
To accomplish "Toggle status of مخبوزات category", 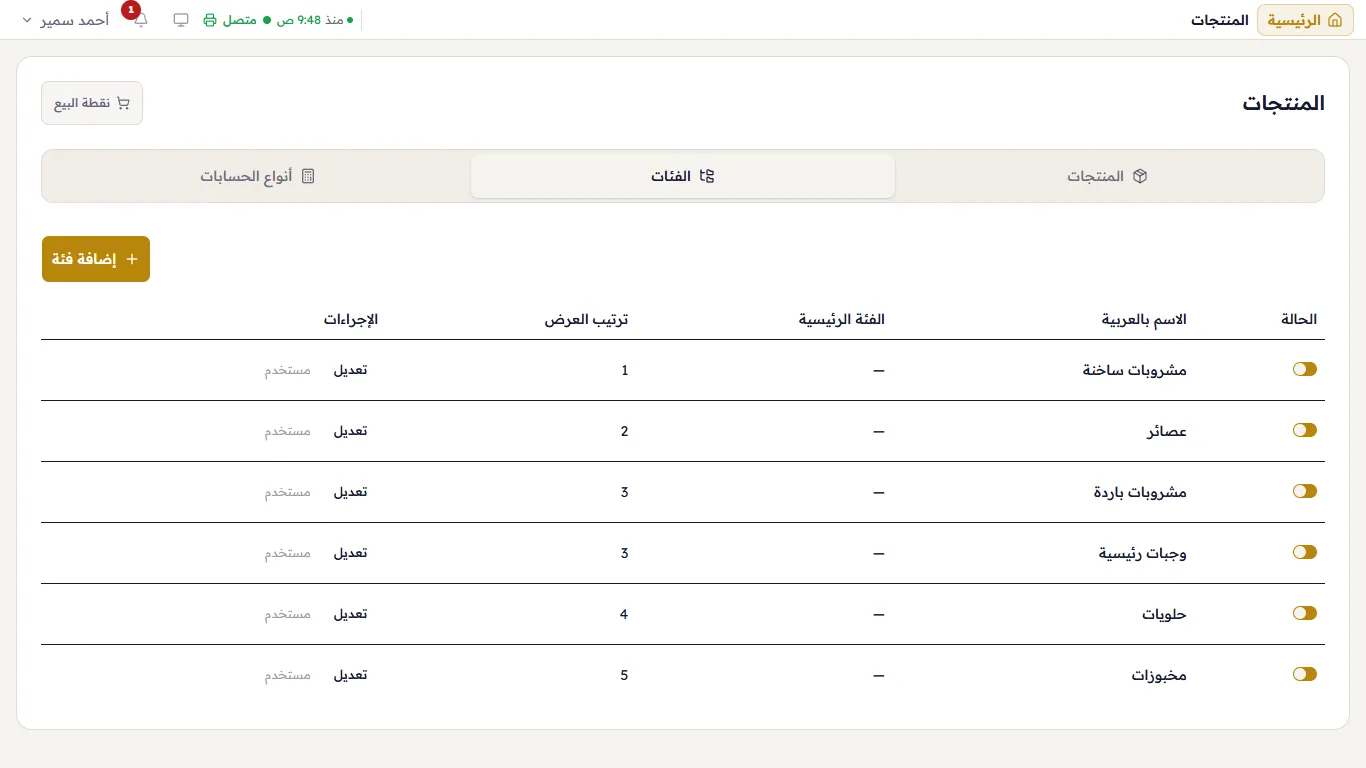I will 1305,674.
